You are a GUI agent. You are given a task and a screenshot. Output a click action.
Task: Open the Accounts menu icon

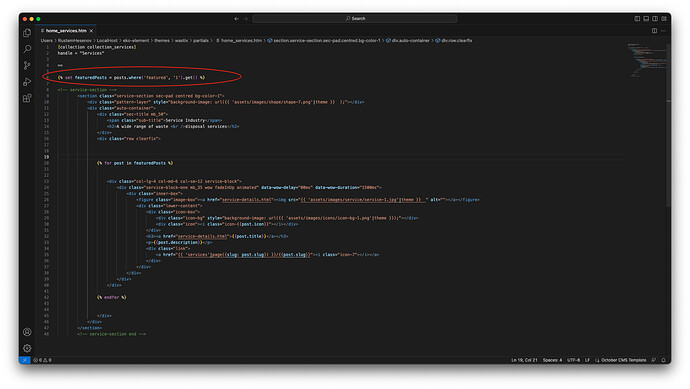pyautogui.click(x=27, y=332)
